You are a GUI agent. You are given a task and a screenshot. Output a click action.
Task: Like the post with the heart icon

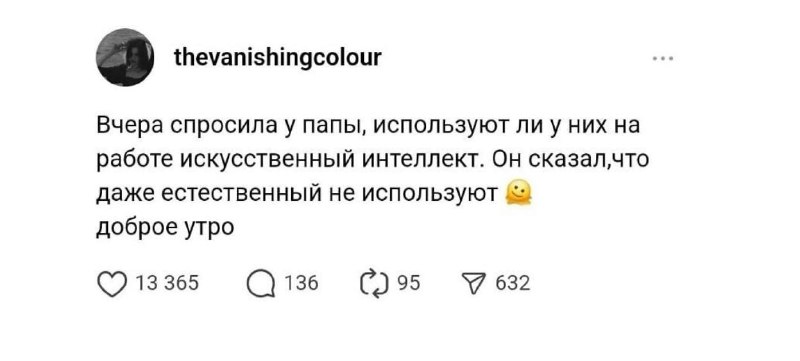111,284
